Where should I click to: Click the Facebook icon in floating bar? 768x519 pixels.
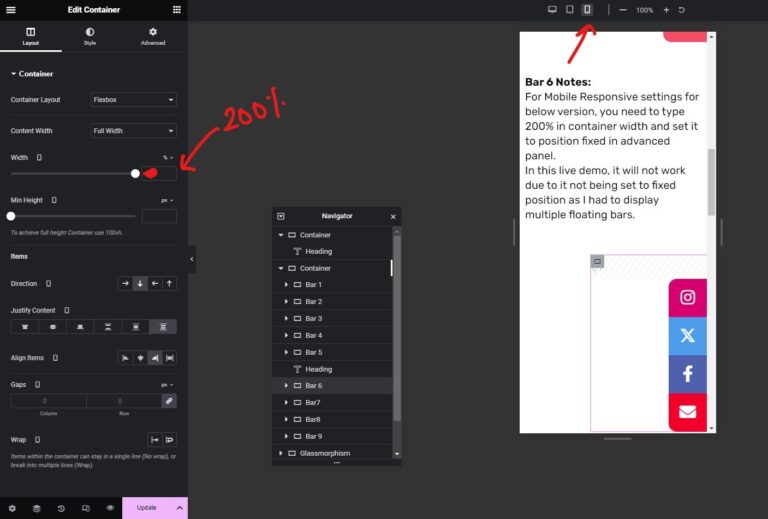click(x=687, y=374)
